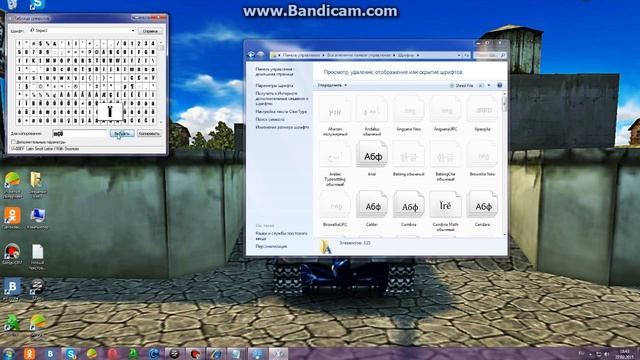Viewport: 640px width, 360px height.
Task: Open Text services and input language link
Action: pyautogui.click(x=281, y=236)
